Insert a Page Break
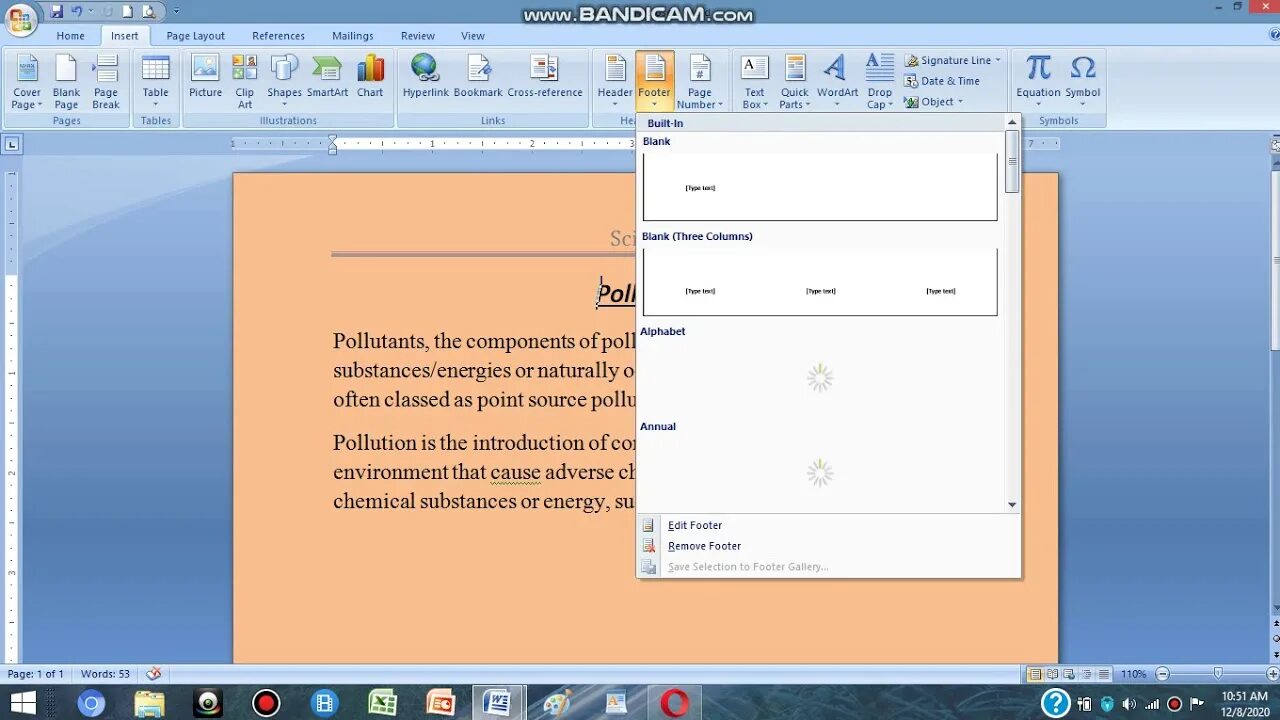The width and height of the screenshot is (1280, 720). [106, 82]
